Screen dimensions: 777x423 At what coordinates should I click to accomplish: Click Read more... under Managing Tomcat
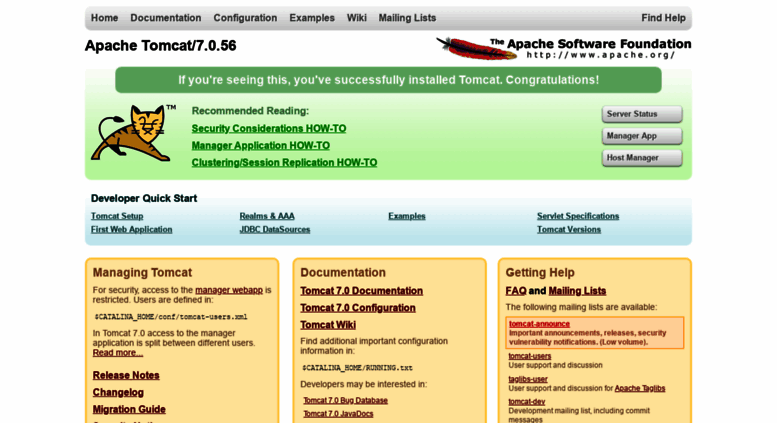tap(117, 353)
